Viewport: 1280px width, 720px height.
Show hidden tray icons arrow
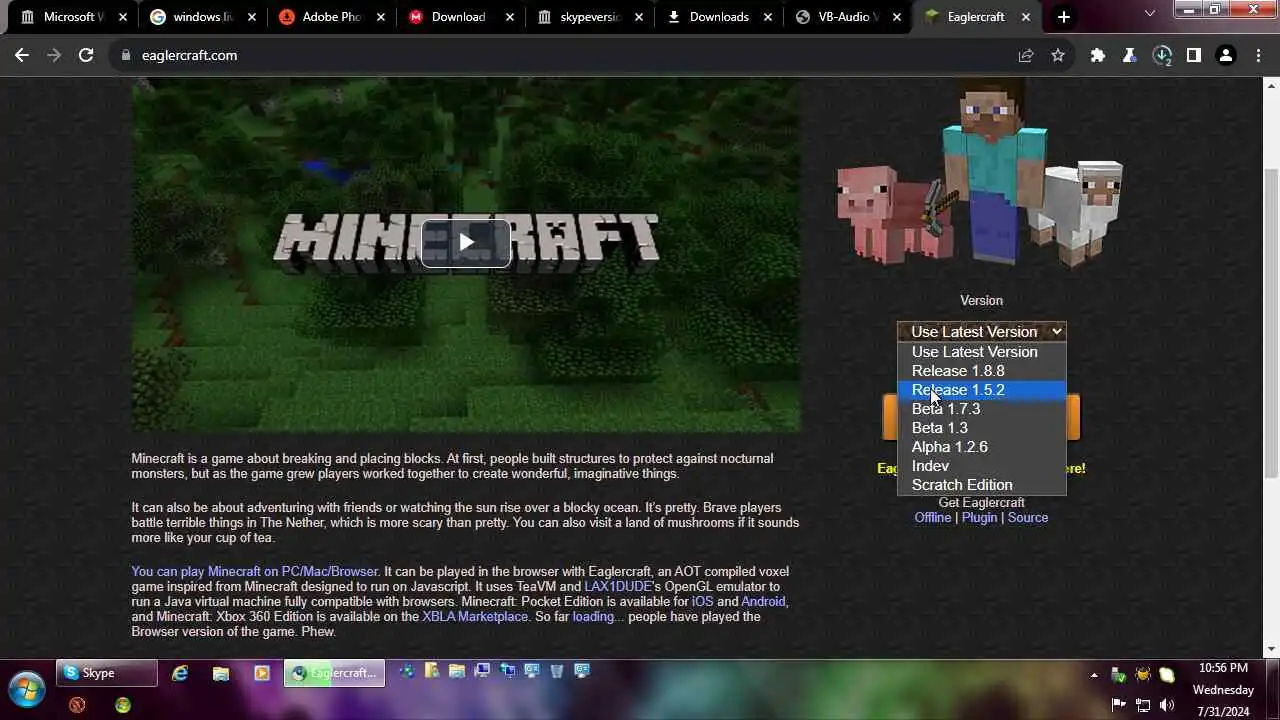[x=1094, y=675]
